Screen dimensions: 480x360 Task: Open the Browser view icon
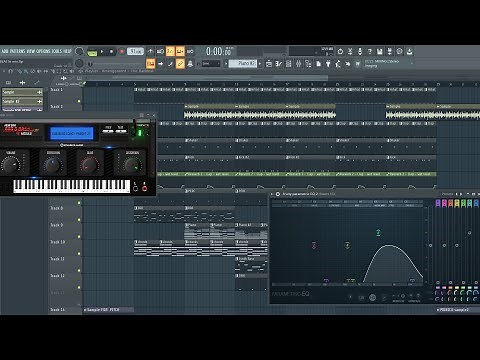[x=309, y=63]
